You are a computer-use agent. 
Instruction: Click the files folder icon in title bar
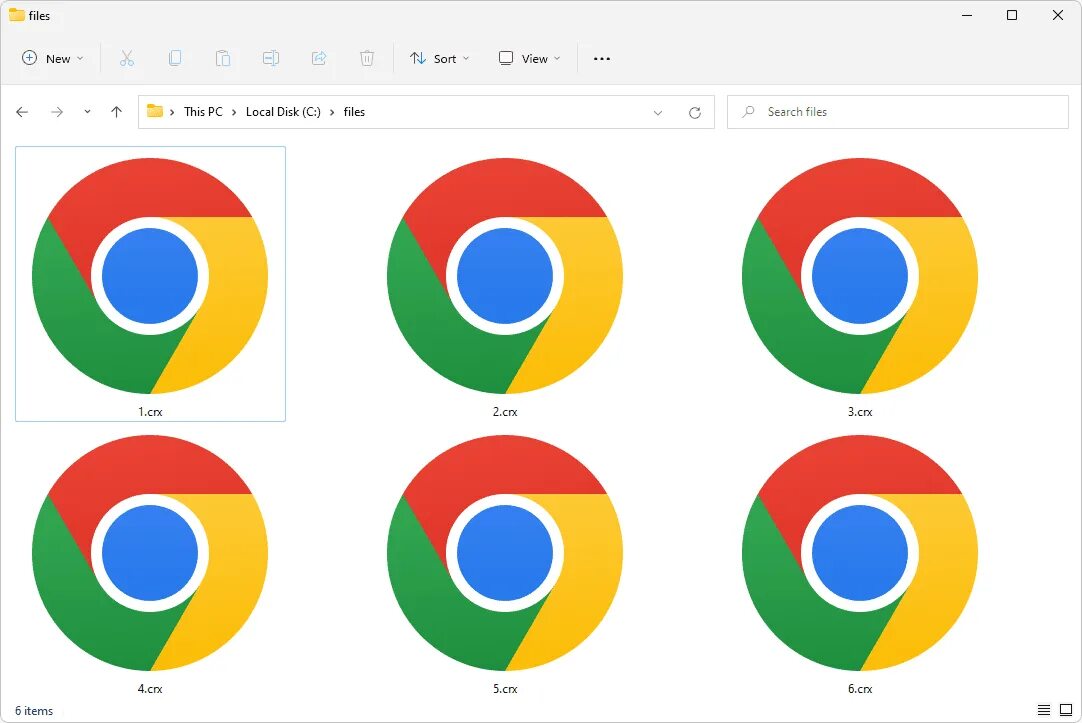(17, 15)
